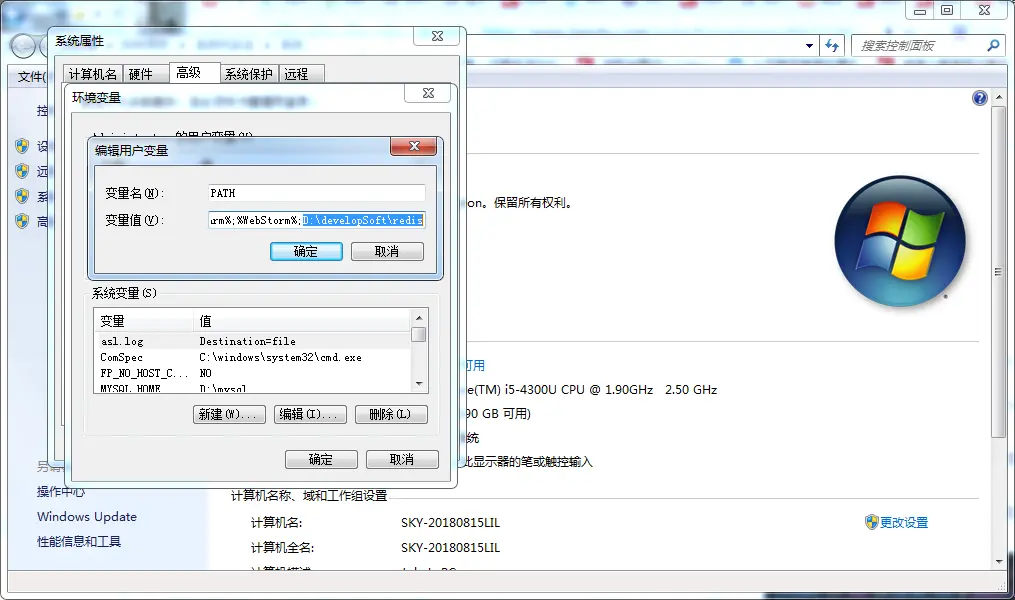Open the 系统保护 tab
The height and width of the screenshot is (600, 1015).
click(x=249, y=74)
